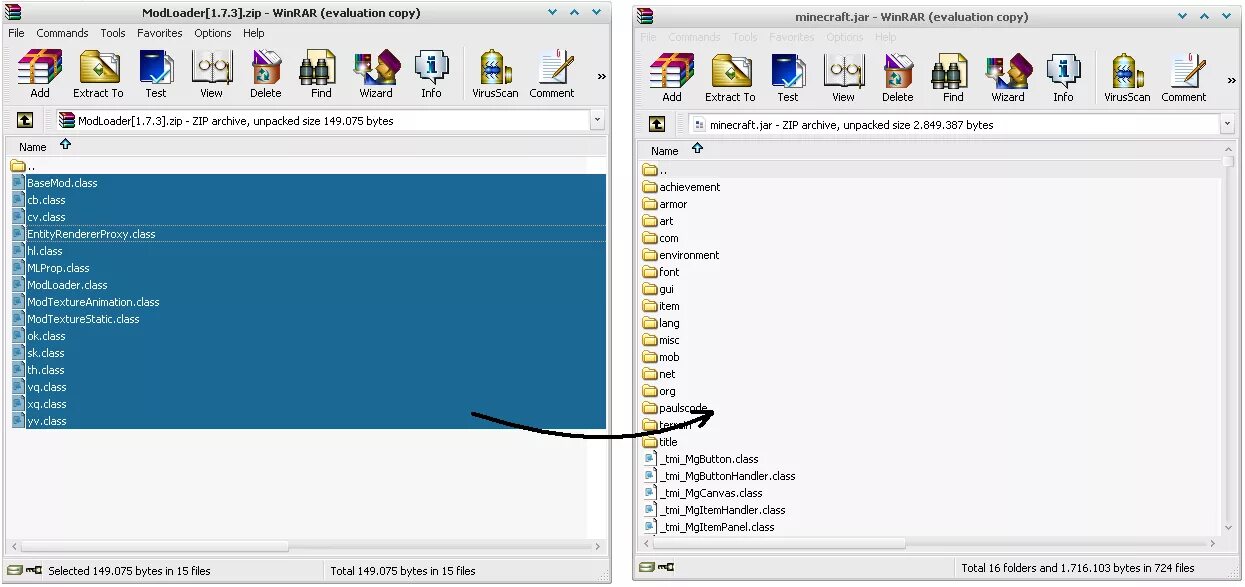
Task: Open Help menu in ModLoader window
Action: 254,33
